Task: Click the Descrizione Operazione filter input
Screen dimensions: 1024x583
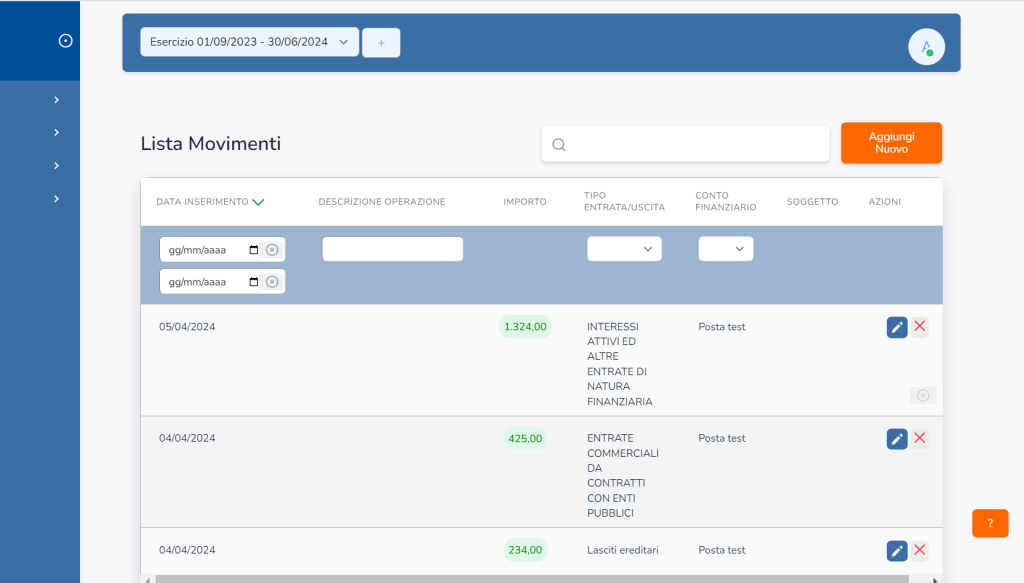Action: click(x=392, y=249)
